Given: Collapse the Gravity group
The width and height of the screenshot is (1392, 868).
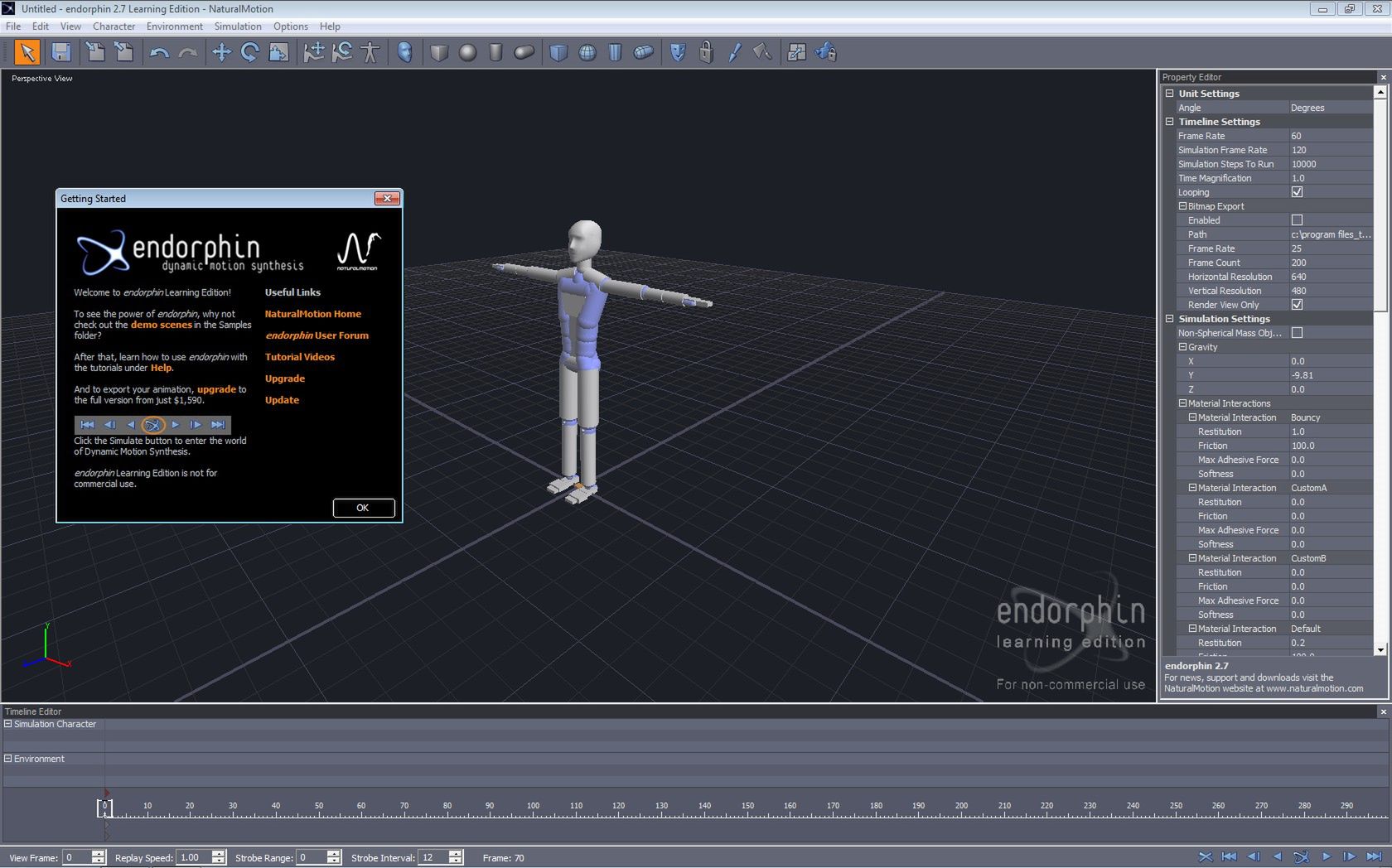Looking at the screenshot, I should (x=1183, y=347).
